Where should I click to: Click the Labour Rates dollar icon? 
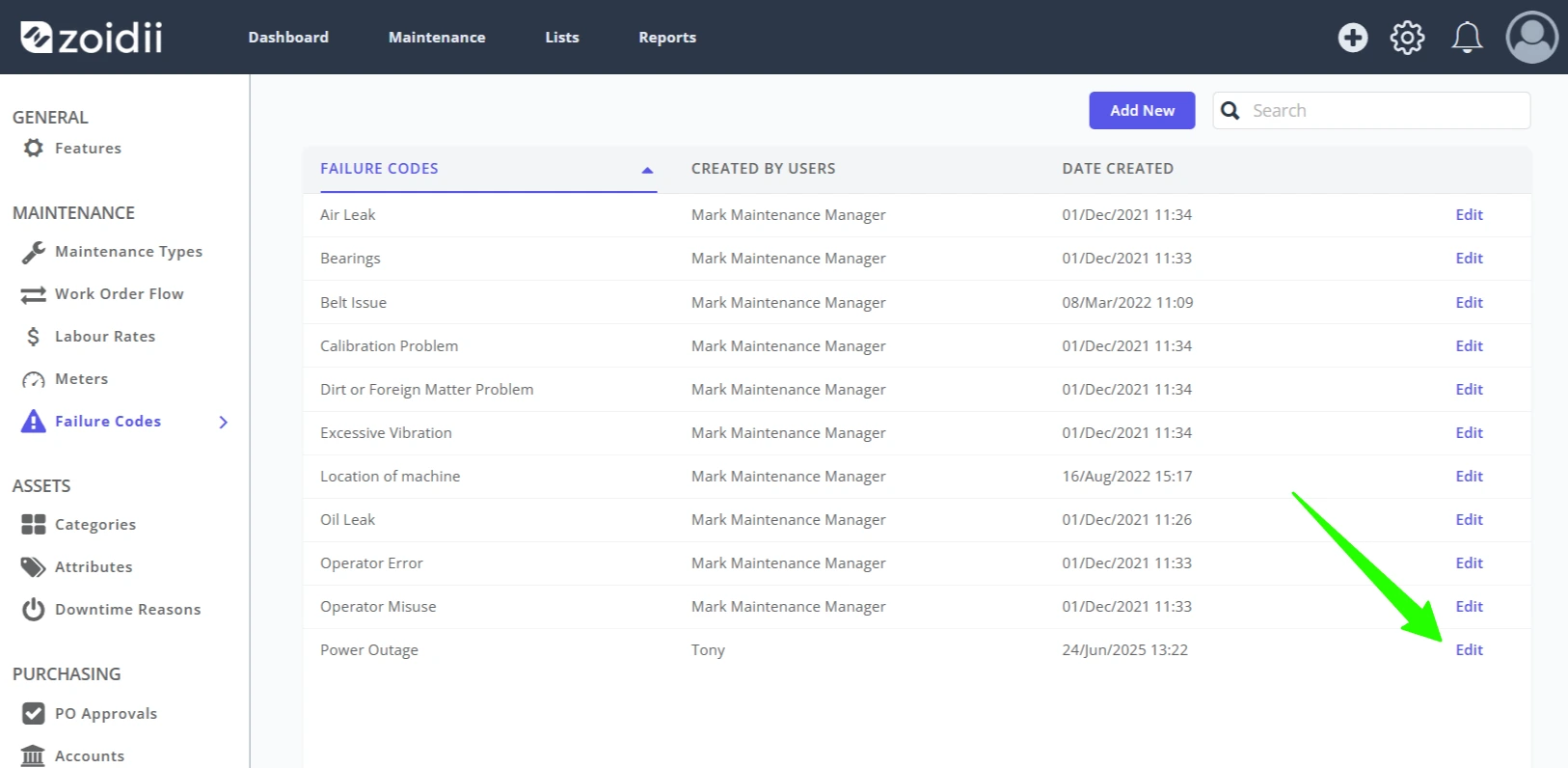(x=34, y=337)
